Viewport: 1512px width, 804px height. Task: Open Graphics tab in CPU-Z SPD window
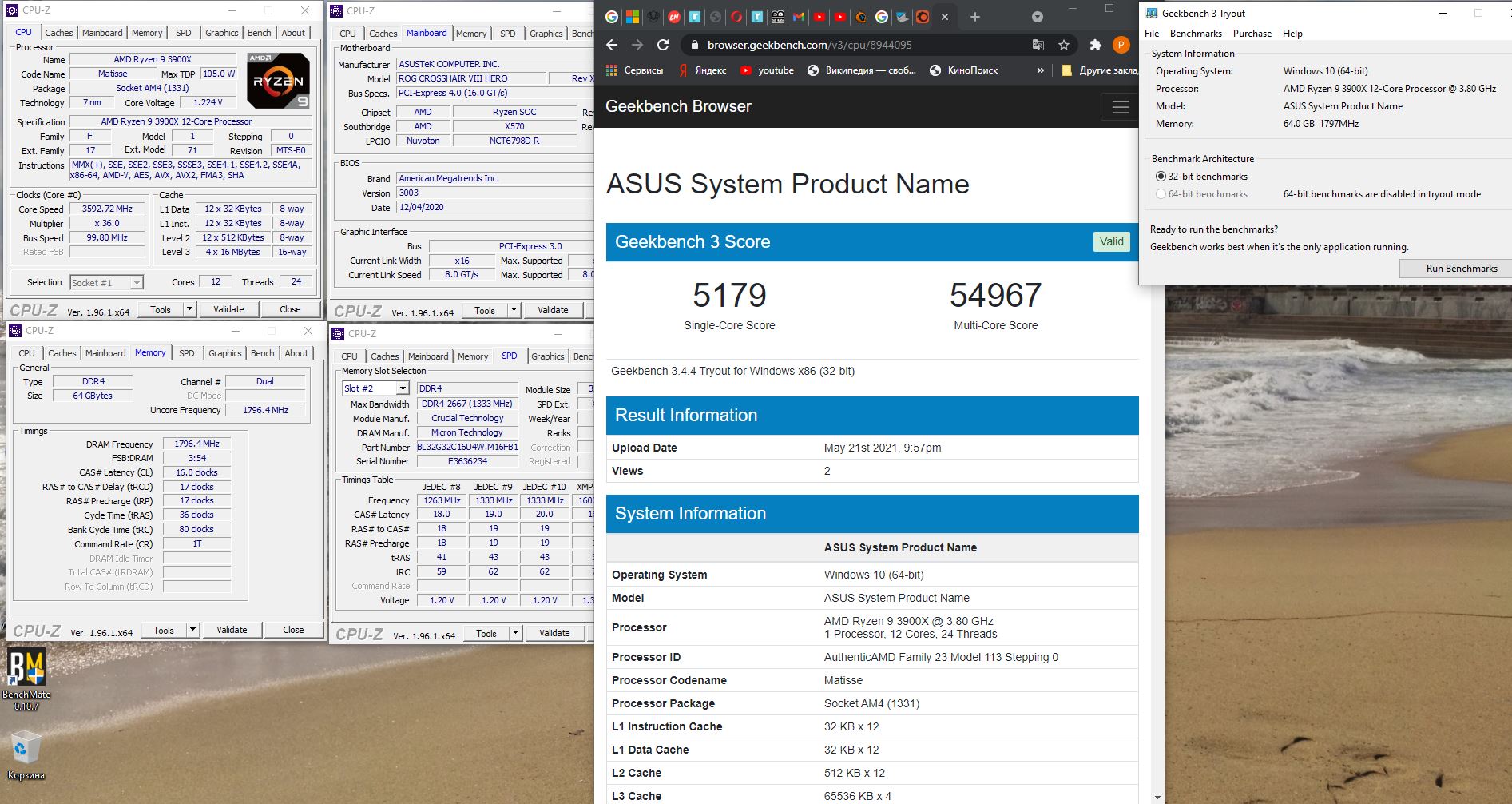pyautogui.click(x=548, y=356)
